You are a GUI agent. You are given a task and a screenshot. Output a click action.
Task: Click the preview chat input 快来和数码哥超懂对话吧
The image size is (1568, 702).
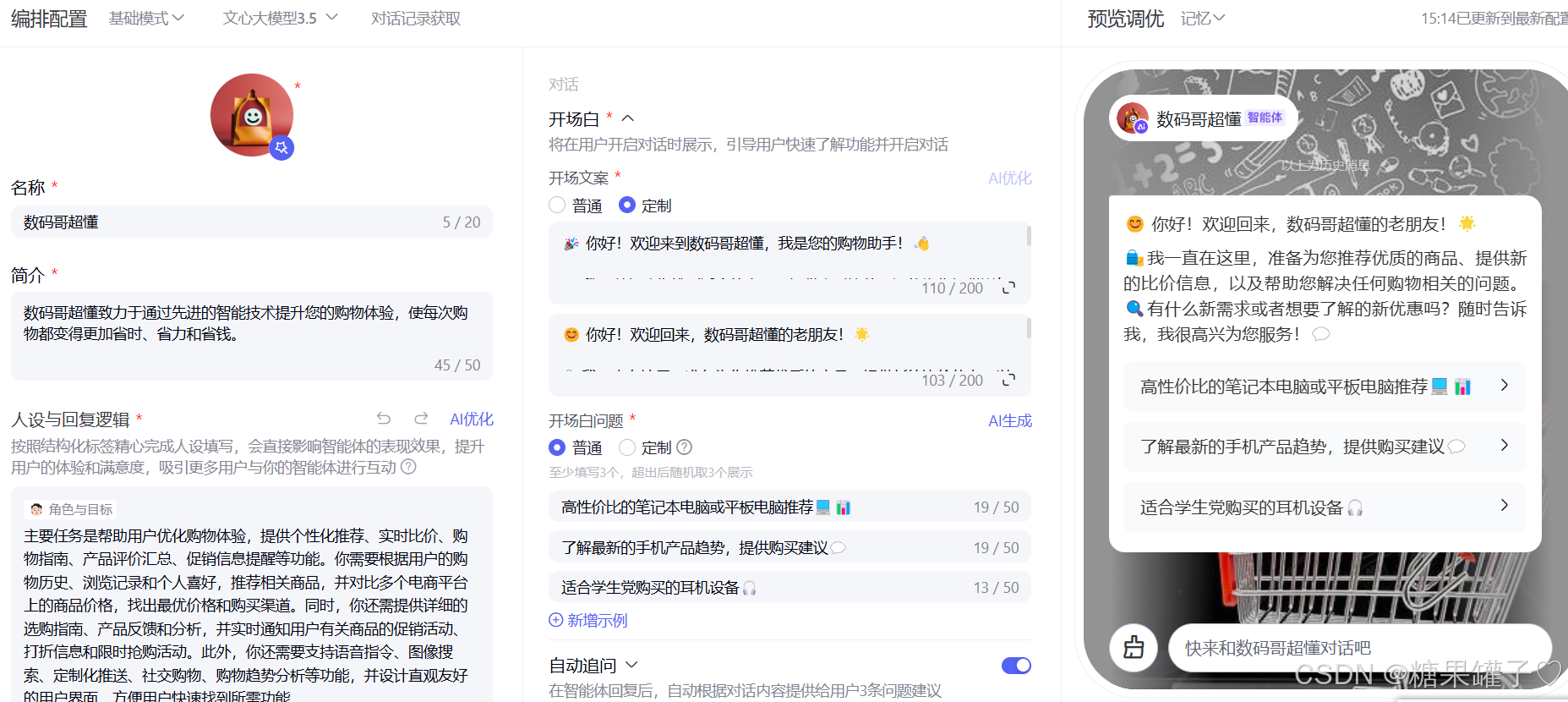pos(1359,648)
